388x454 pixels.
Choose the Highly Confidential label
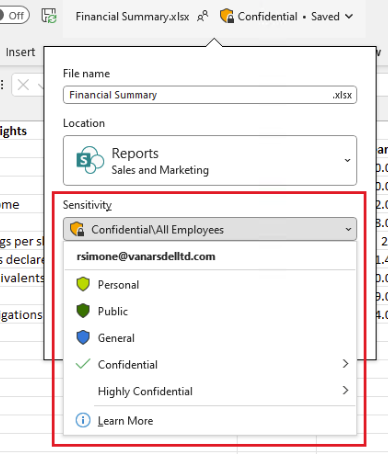click(x=210, y=391)
